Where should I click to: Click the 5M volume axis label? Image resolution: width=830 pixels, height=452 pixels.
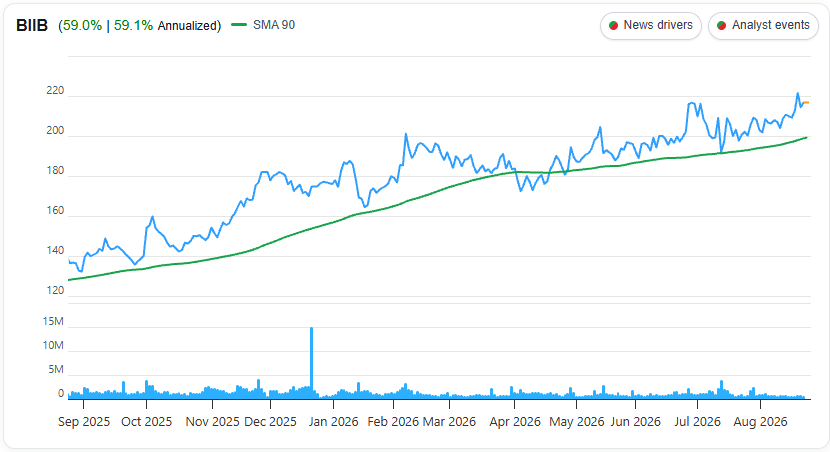click(56, 369)
